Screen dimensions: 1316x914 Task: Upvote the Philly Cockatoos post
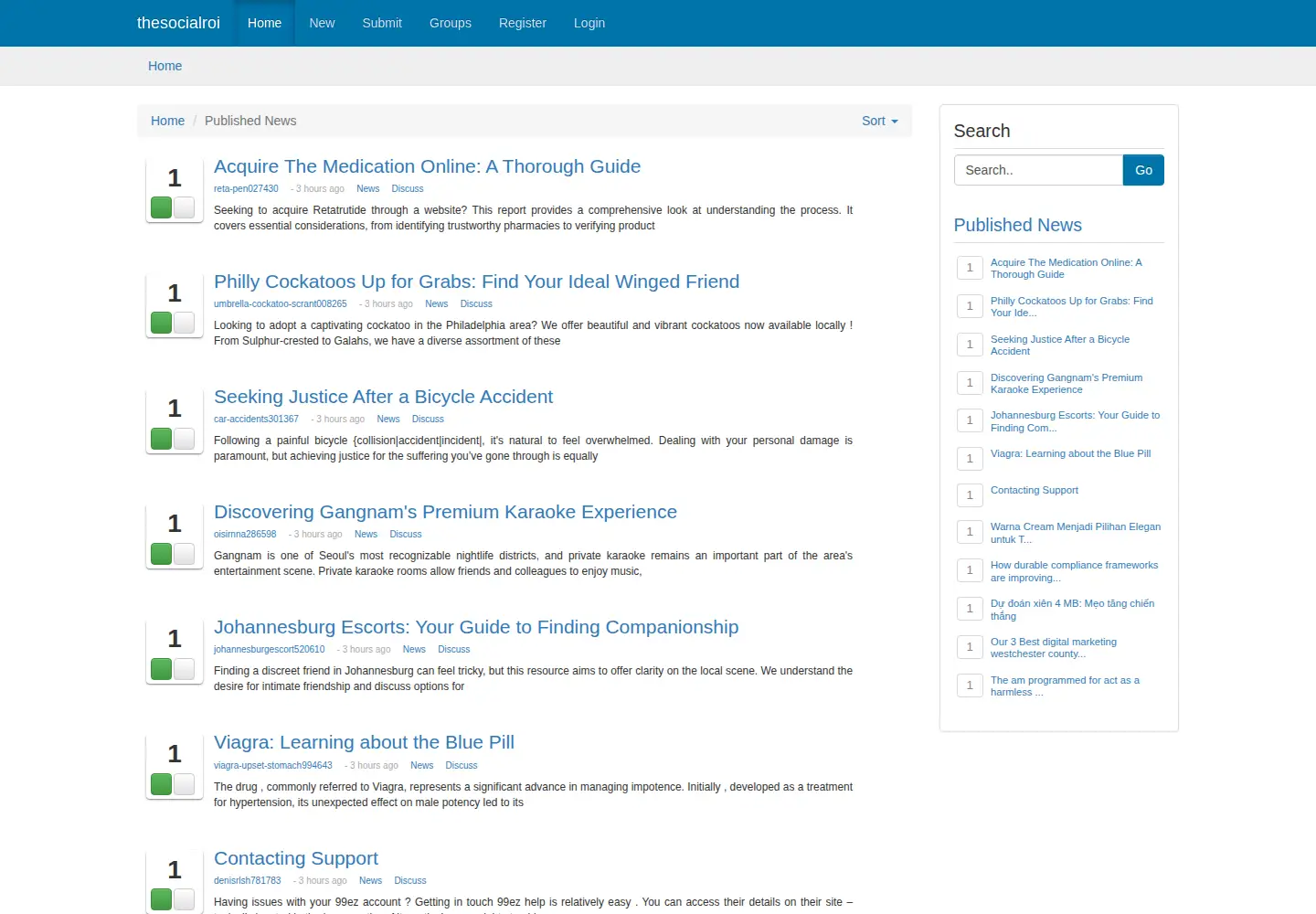[162, 323]
